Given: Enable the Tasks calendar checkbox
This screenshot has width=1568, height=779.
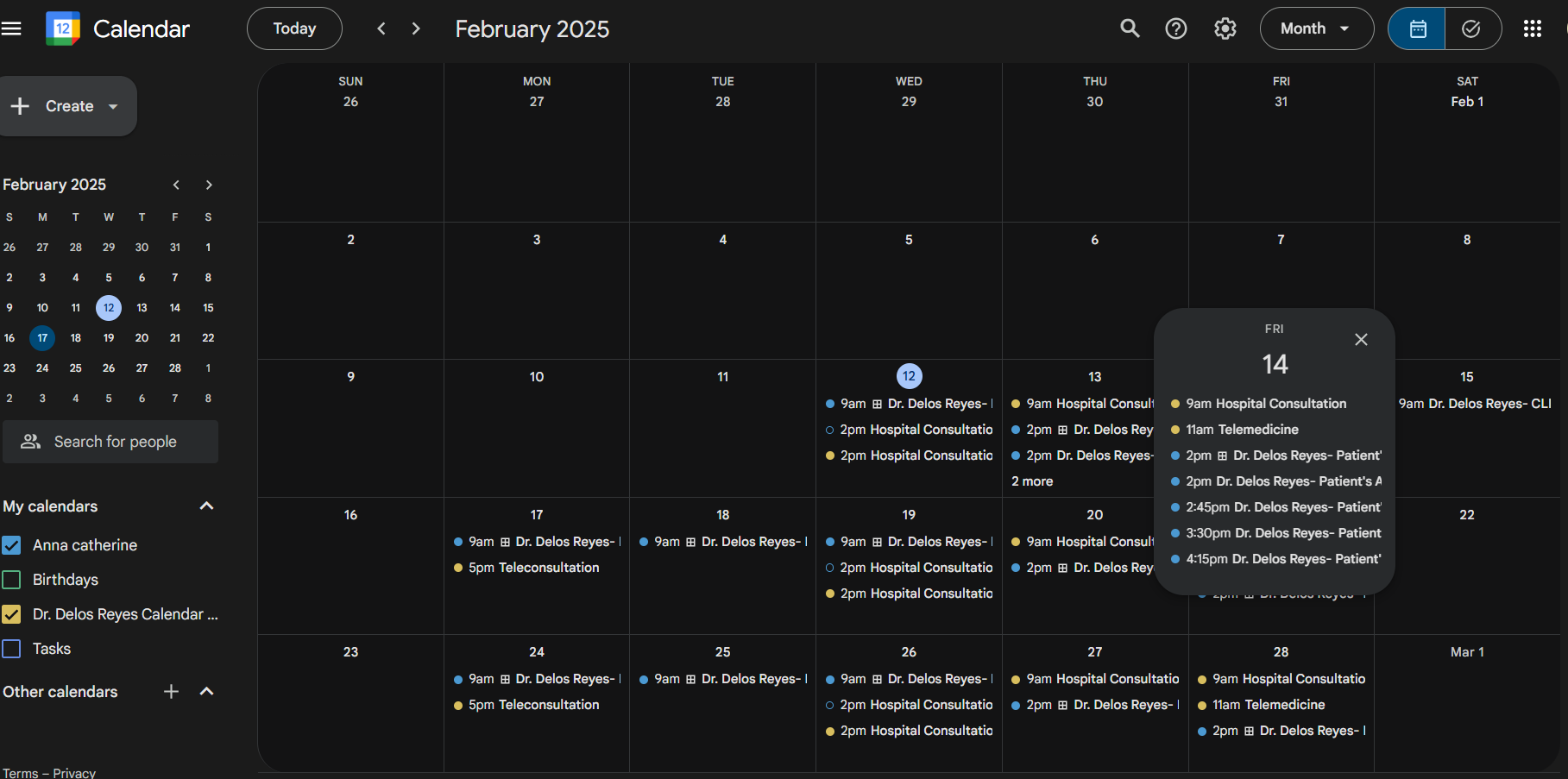Looking at the screenshot, I should pyautogui.click(x=11, y=649).
